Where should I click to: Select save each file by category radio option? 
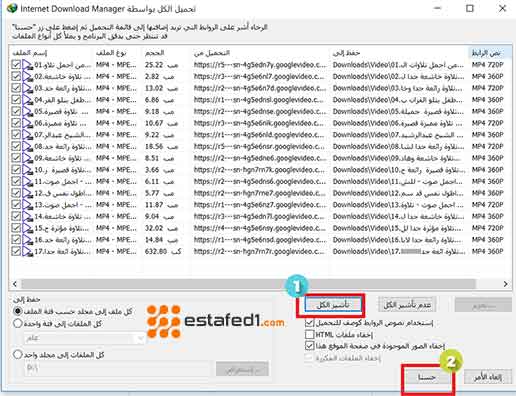click(17, 311)
